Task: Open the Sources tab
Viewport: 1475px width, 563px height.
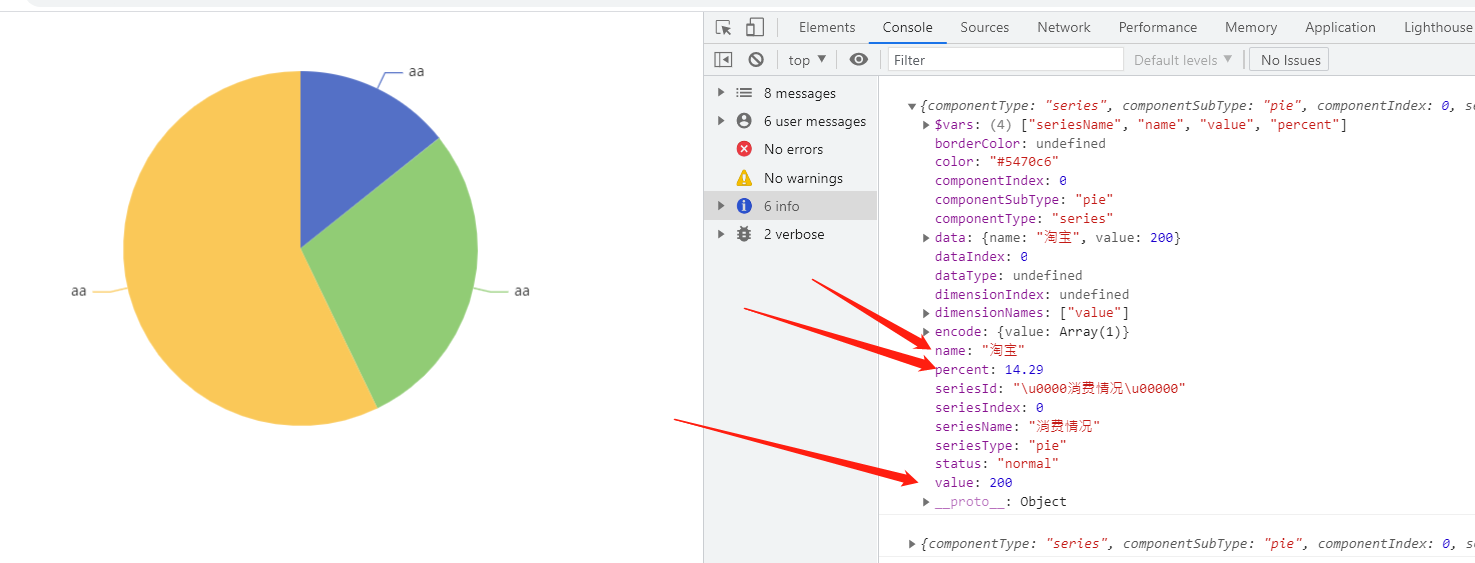Action: pos(985,27)
